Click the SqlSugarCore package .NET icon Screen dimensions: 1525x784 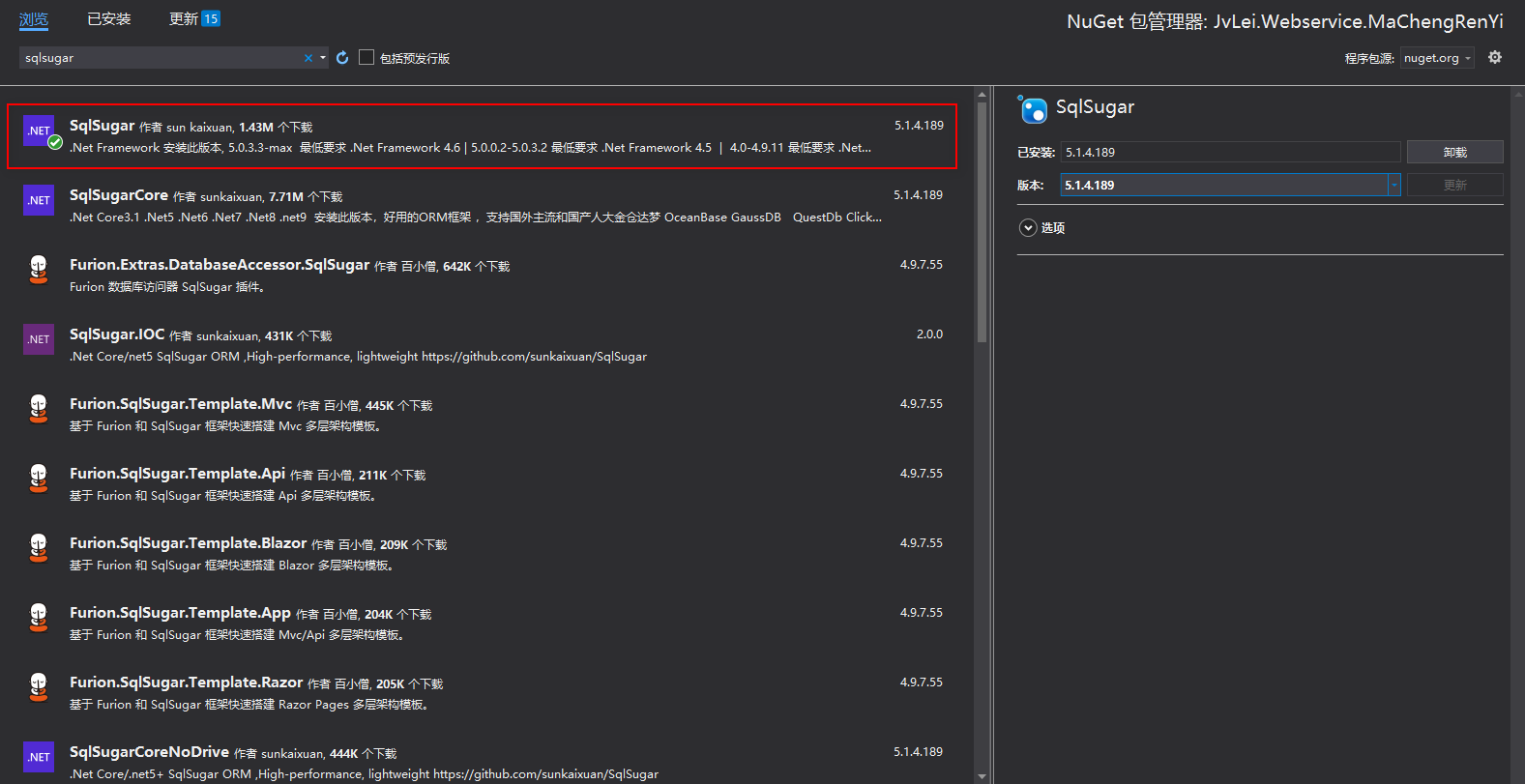[39, 200]
